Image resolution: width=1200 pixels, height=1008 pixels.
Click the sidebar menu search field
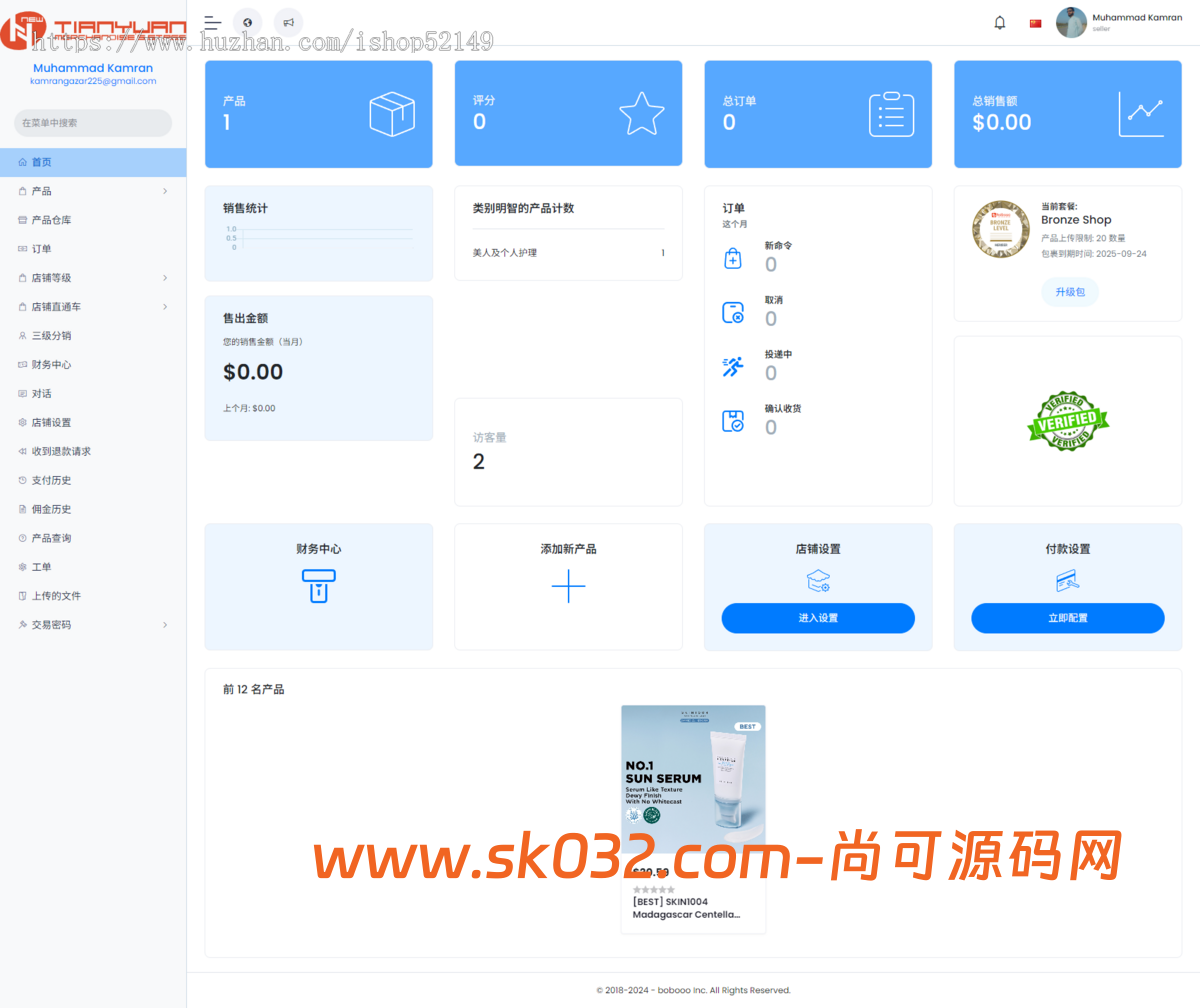pyautogui.click(x=93, y=123)
